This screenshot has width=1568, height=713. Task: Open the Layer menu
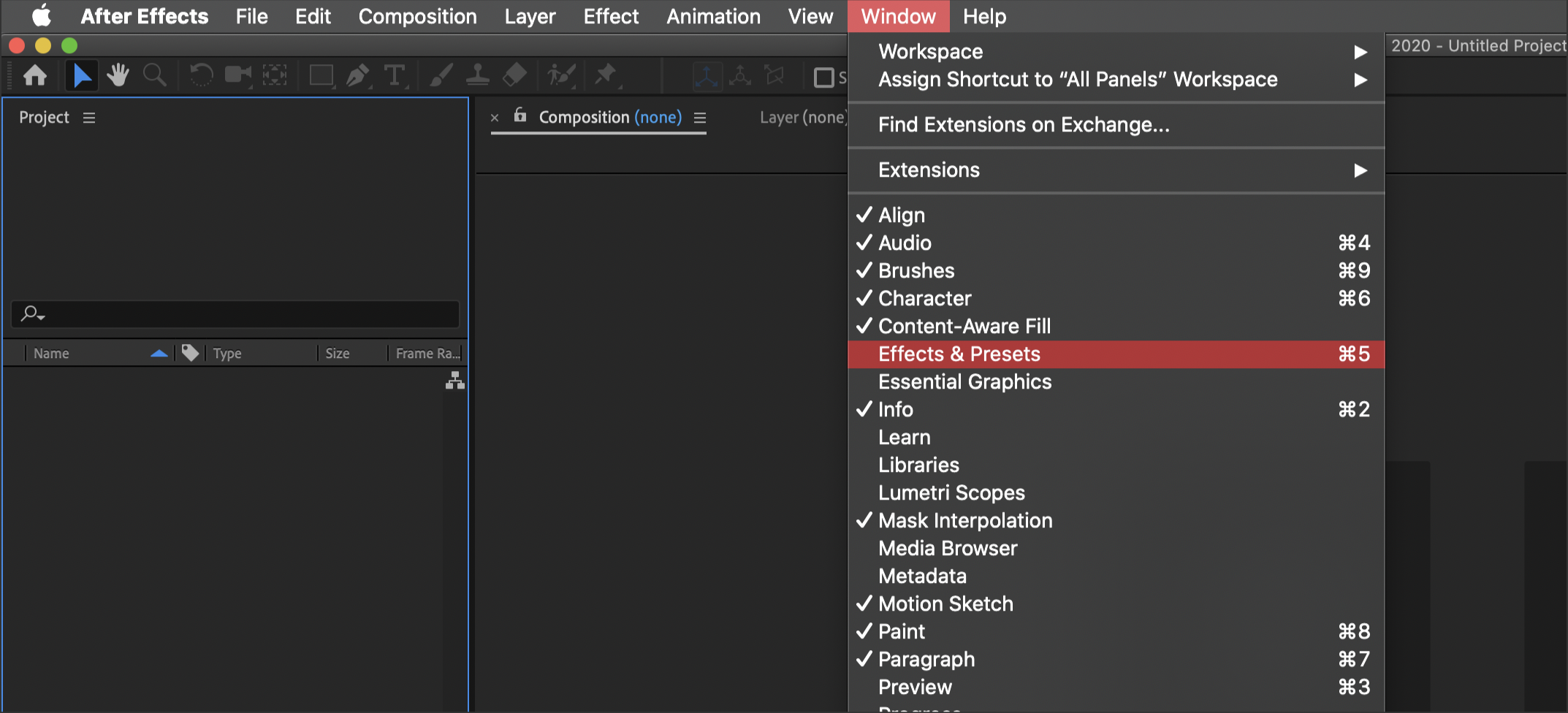[x=530, y=16]
